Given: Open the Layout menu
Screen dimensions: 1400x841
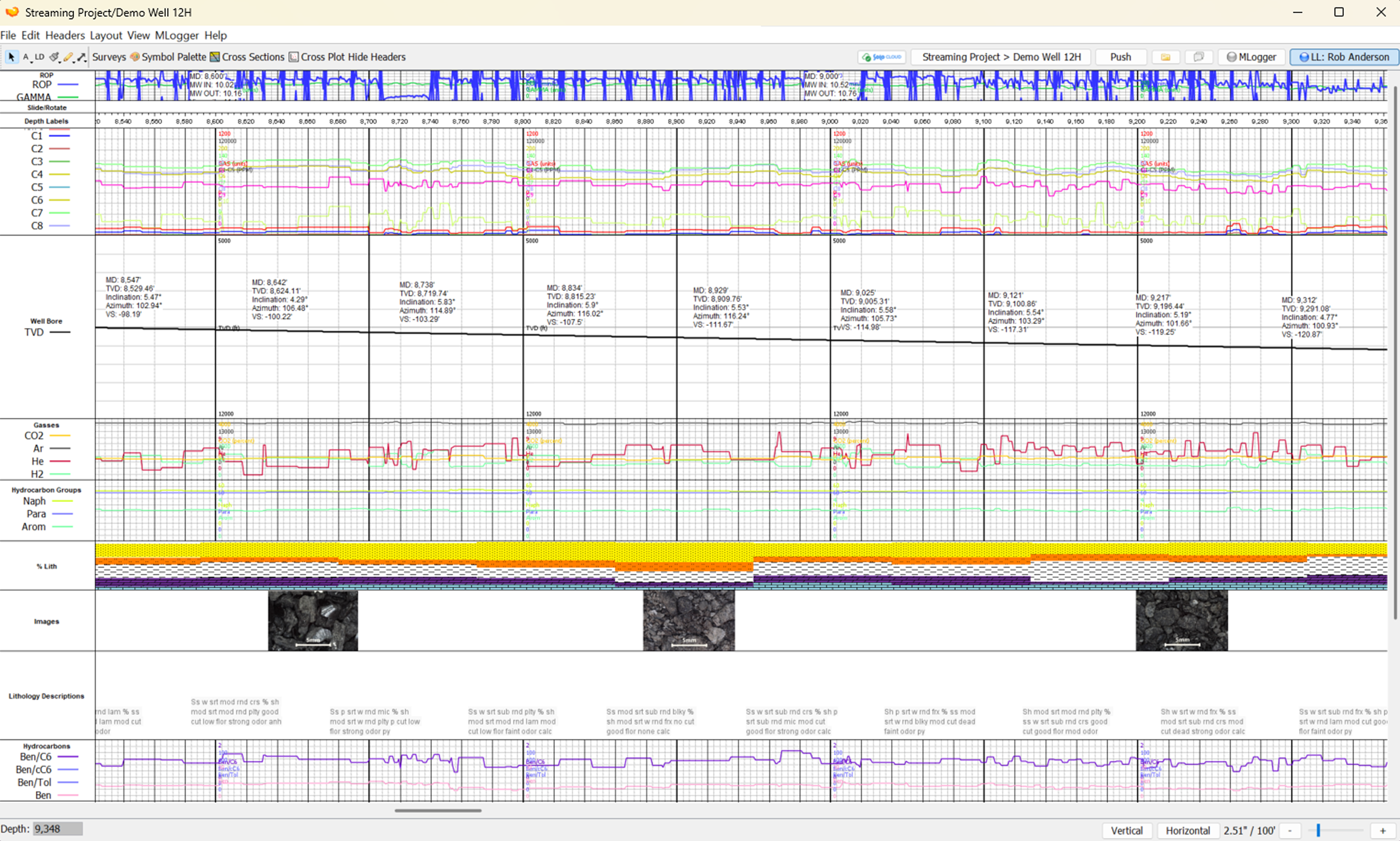Looking at the screenshot, I should [106, 35].
